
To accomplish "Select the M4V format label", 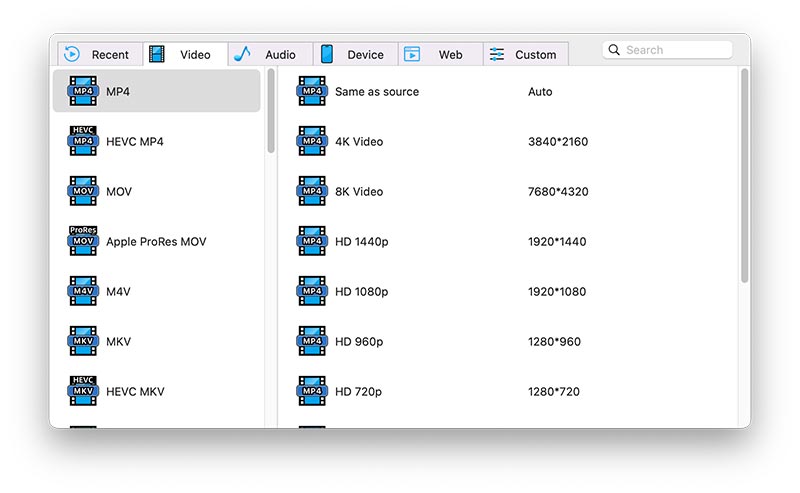I will click(x=118, y=291).
